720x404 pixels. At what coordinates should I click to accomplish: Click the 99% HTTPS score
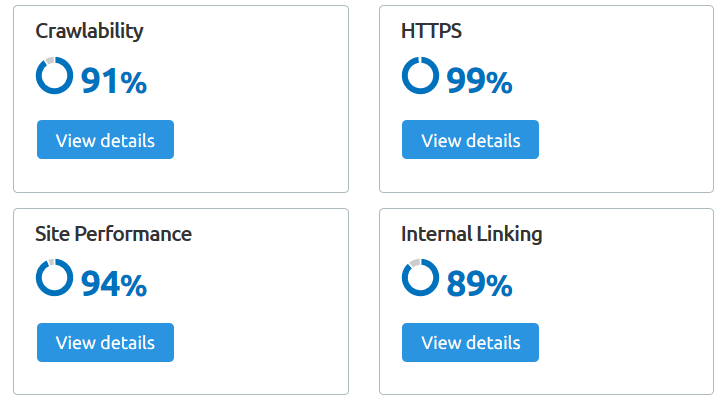(x=479, y=82)
